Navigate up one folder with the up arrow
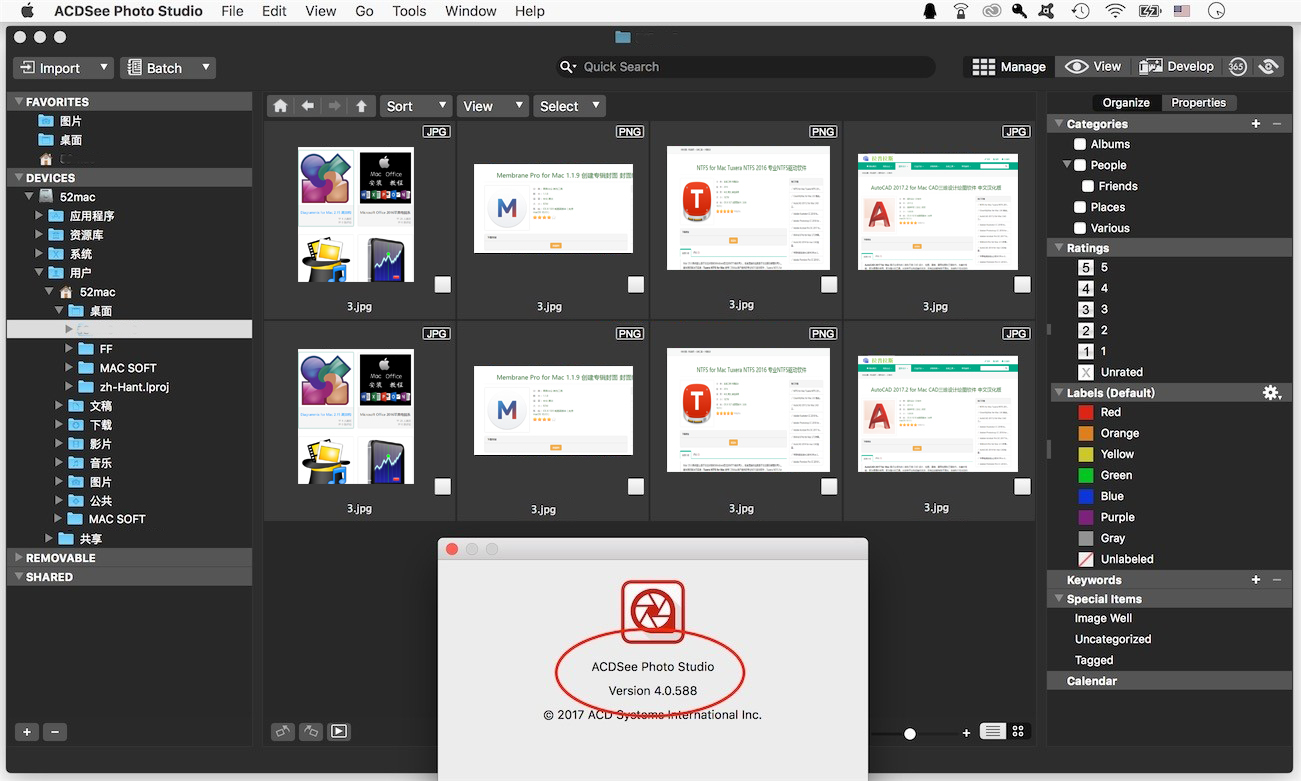The height and width of the screenshot is (781, 1301). click(x=361, y=106)
